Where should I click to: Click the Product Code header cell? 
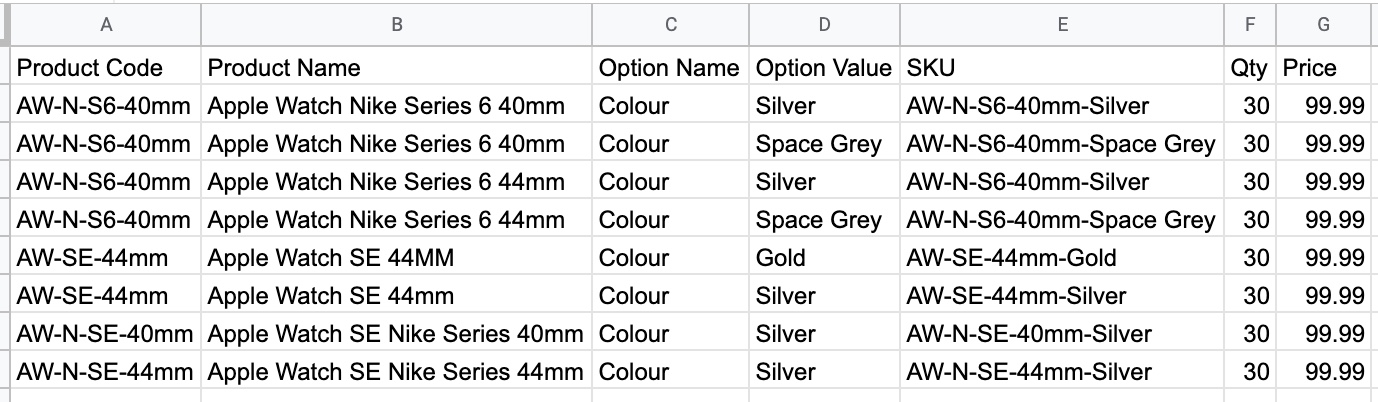pos(90,68)
